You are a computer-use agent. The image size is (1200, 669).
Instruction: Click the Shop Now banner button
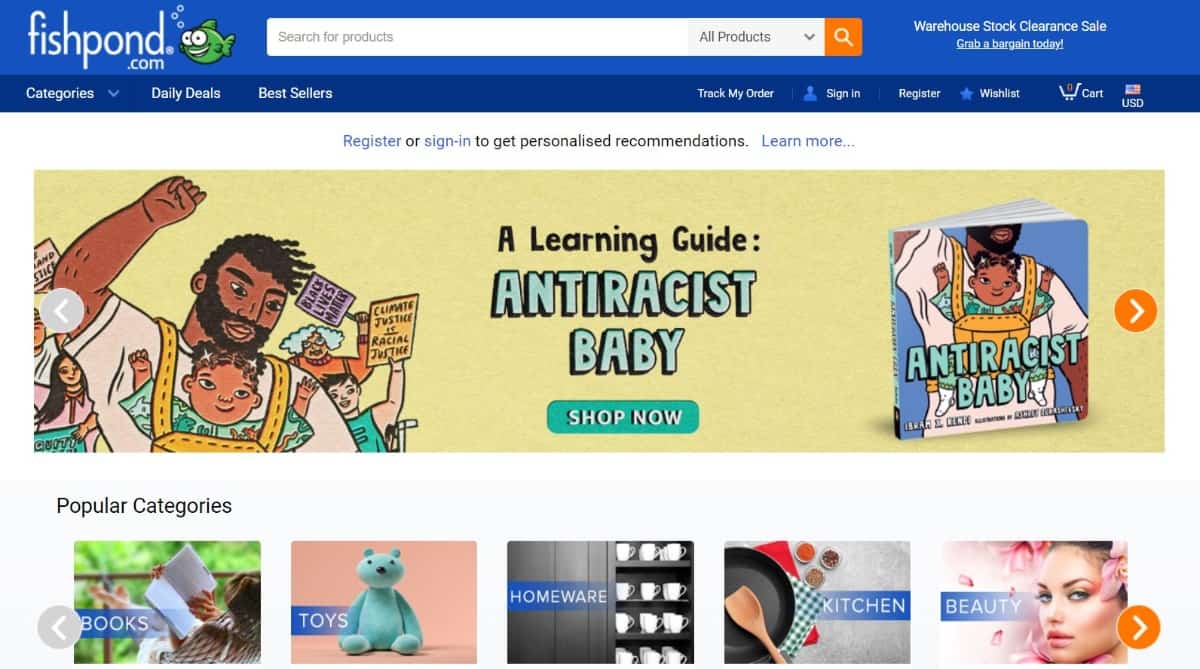623,417
